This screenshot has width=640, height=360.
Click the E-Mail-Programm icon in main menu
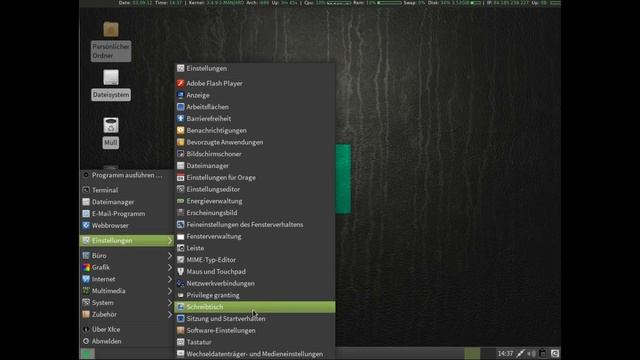pos(86,213)
